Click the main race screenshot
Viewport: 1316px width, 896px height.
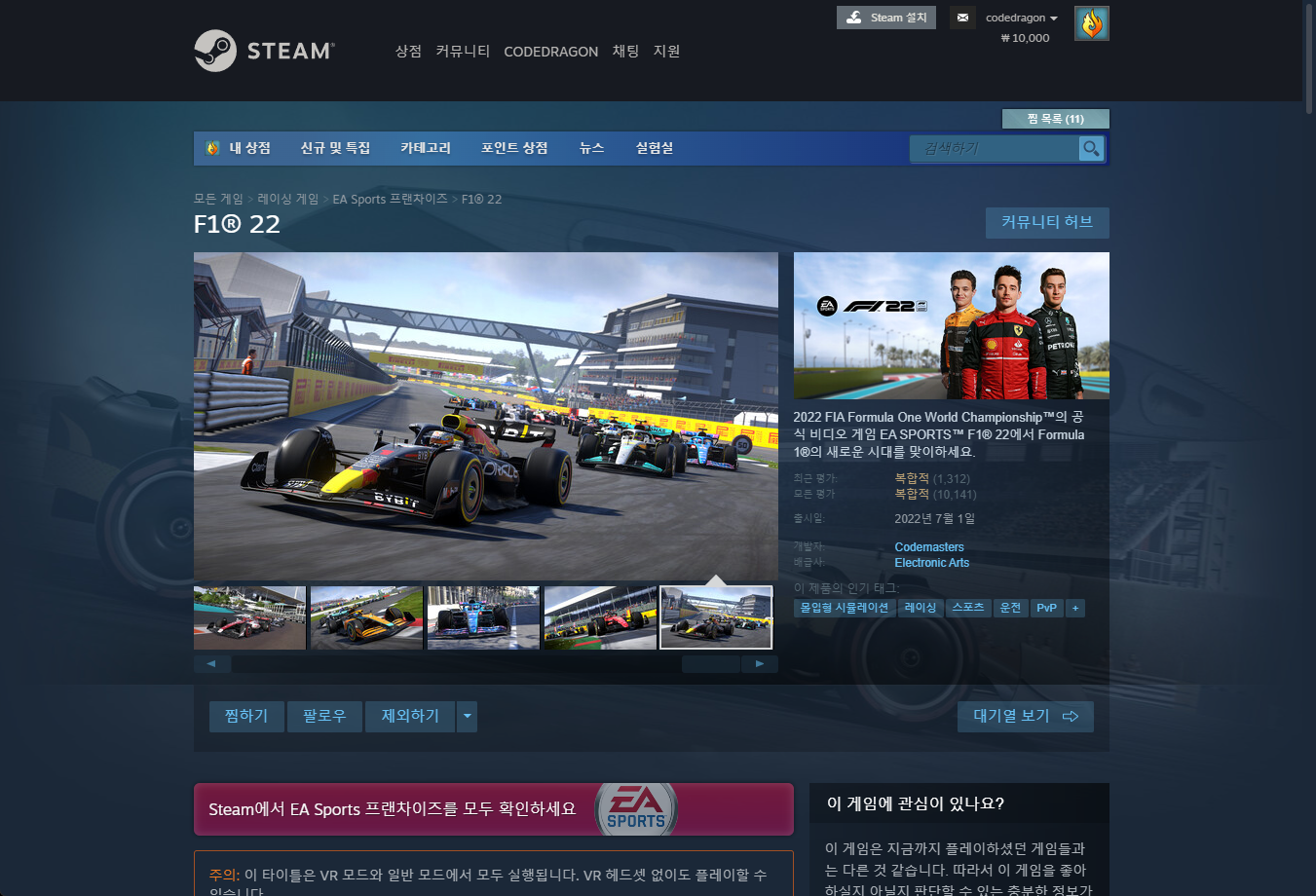coord(486,417)
